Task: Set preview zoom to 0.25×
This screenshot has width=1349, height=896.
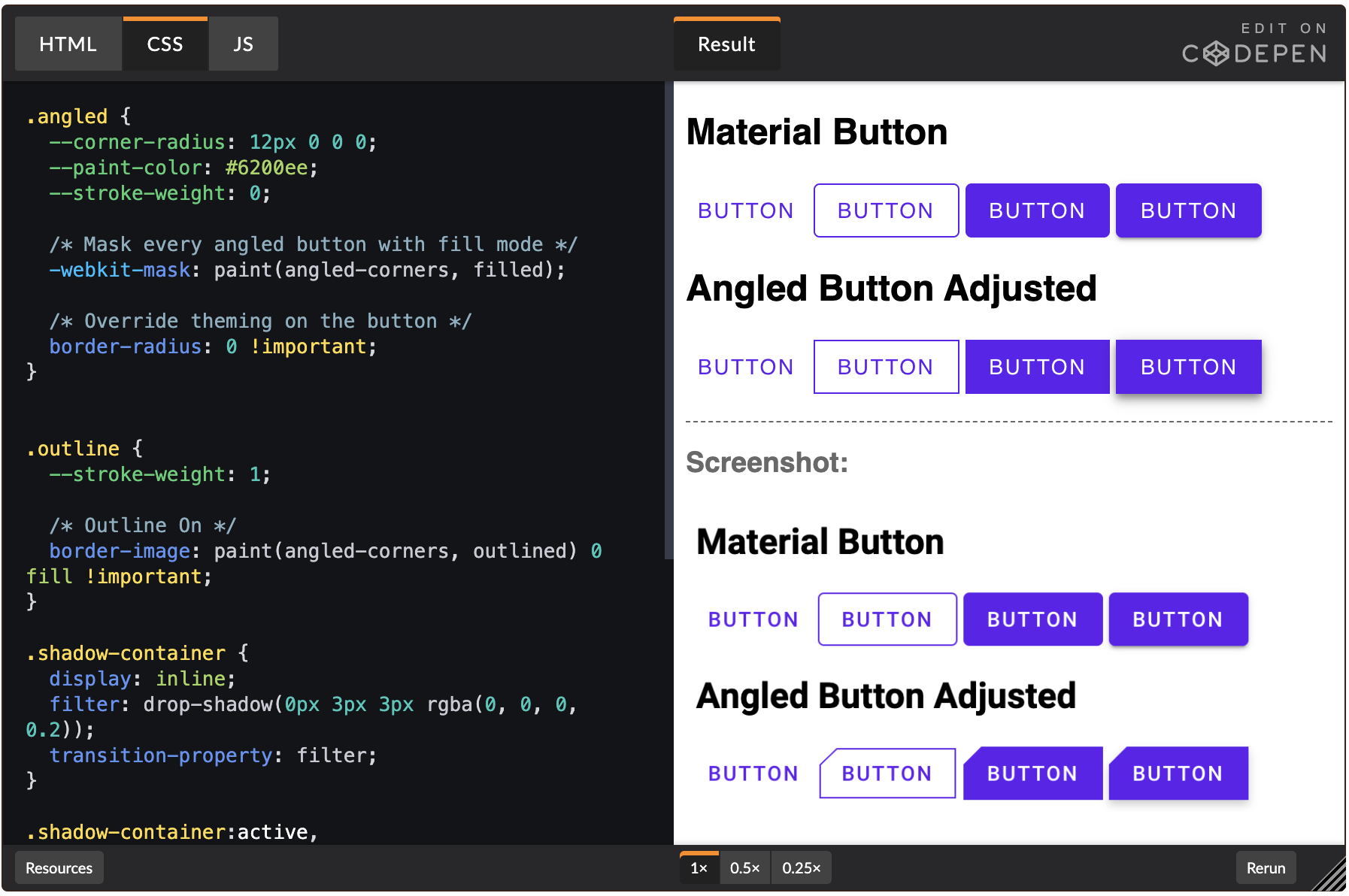Action: 801,868
